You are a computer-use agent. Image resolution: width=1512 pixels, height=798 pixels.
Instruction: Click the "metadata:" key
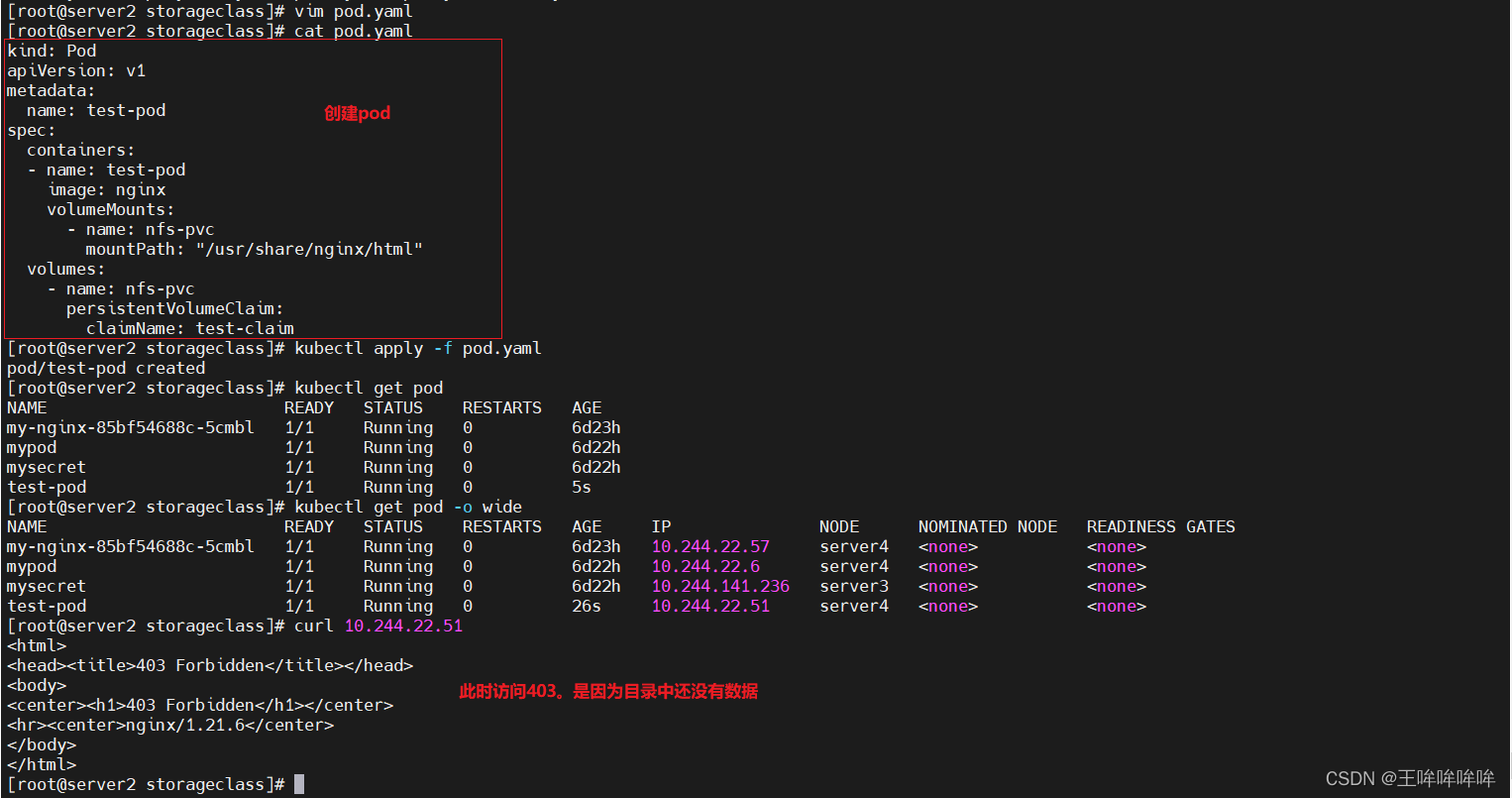coord(52,90)
